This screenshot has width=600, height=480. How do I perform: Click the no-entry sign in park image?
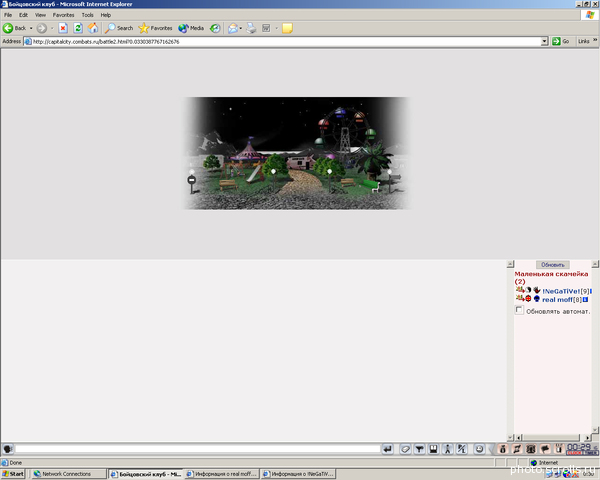coord(192,180)
